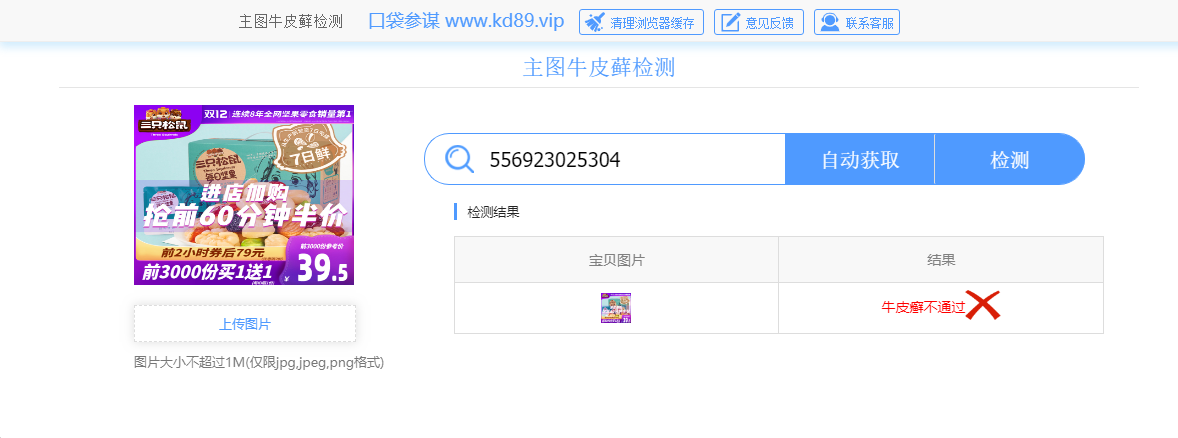
Task: Click the red X failure mark
Action: (x=983, y=306)
